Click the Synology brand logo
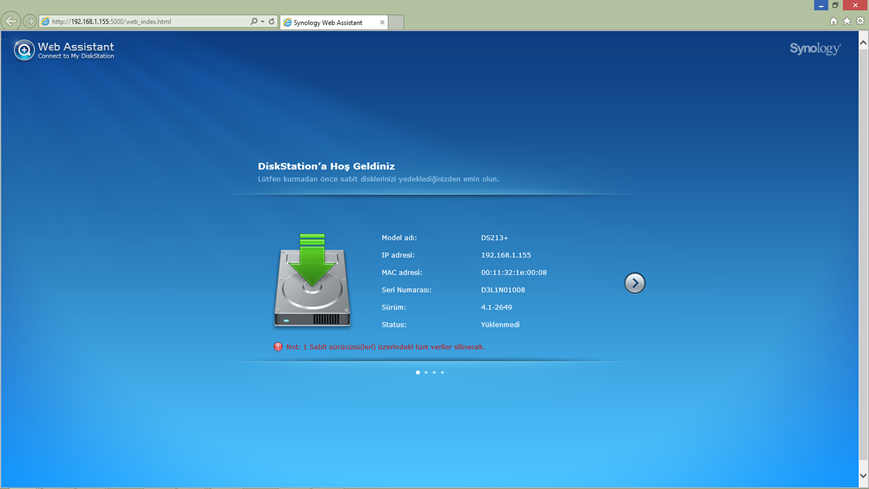The height and width of the screenshot is (489, 869). point(815,49)
